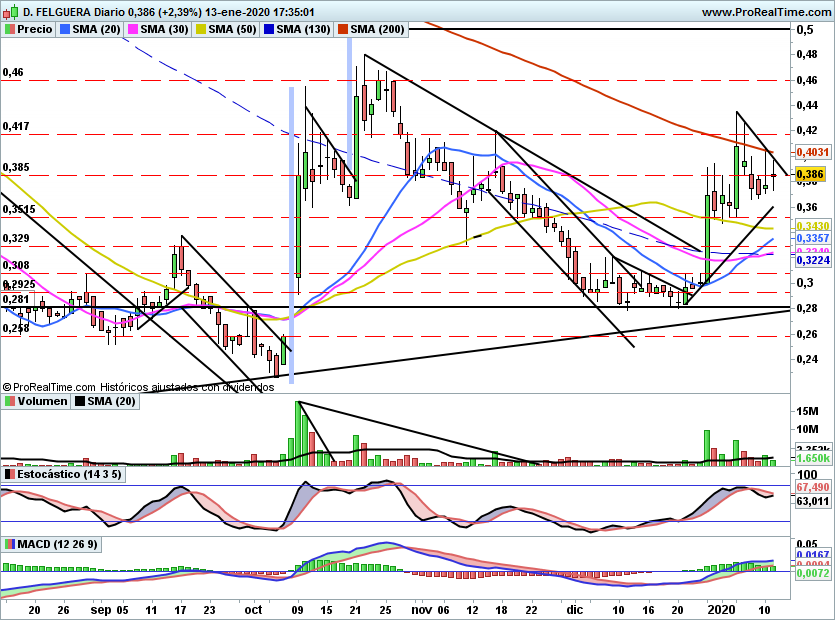Screen dimensions: 835x620
Task: Click the blue SMA (20) color square
Action: pos(65,30)
